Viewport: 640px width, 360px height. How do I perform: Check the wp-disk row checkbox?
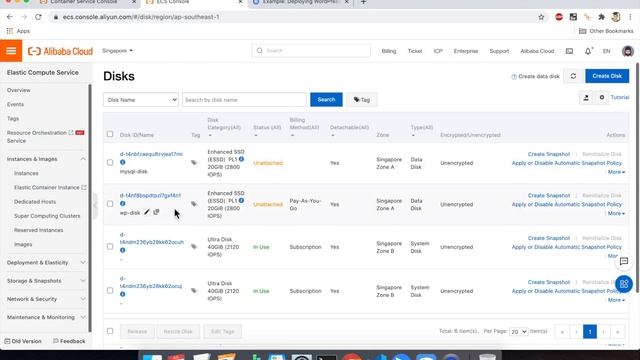110,204
